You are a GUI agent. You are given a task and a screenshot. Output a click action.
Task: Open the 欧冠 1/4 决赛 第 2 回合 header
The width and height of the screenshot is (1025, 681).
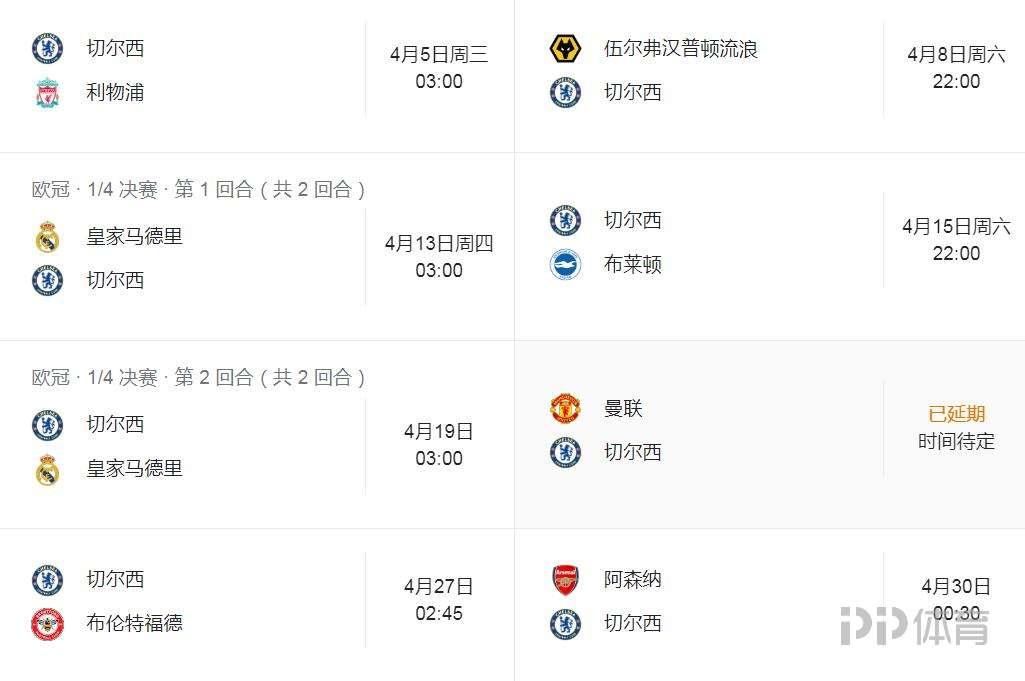198,378
